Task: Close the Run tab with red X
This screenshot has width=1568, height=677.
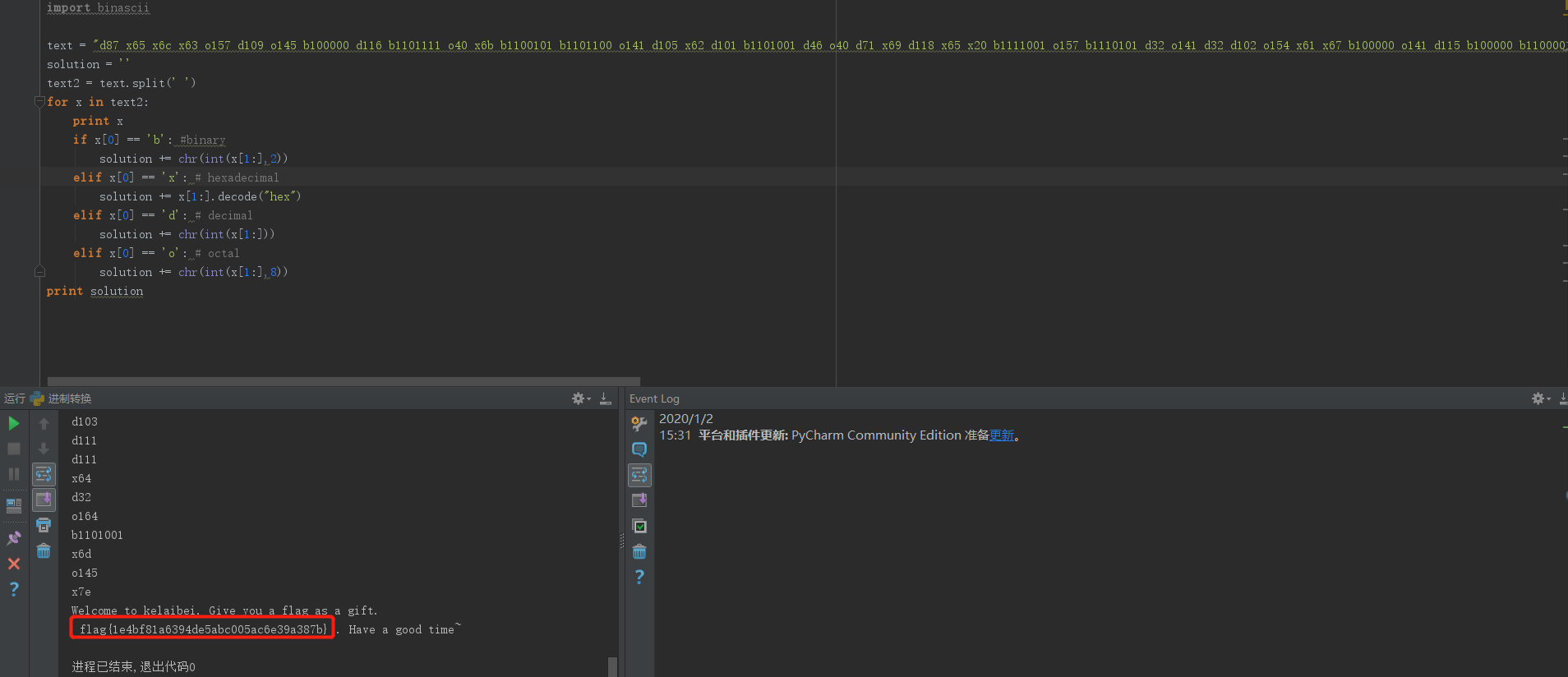Action: pos(14,564)
